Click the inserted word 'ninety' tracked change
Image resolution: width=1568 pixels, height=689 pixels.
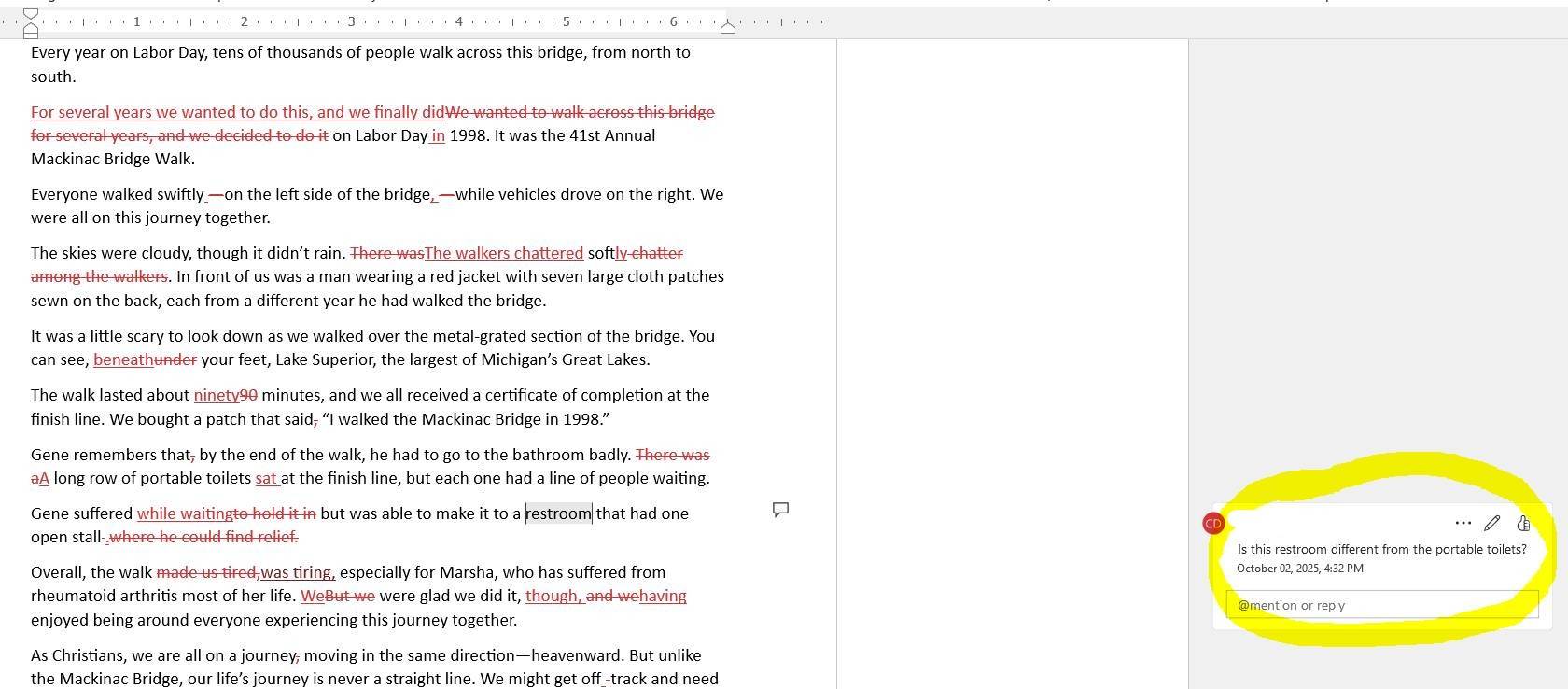(x=217, y=396)
